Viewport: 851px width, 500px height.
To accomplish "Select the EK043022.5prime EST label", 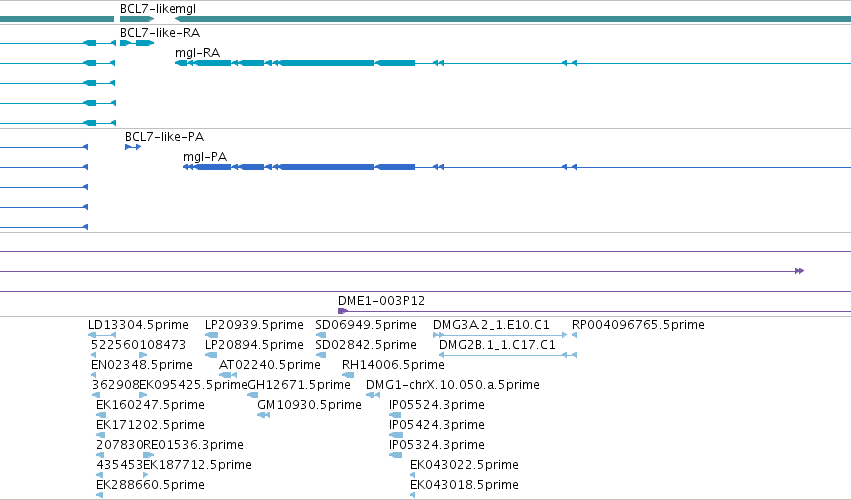I will (464, 465).
